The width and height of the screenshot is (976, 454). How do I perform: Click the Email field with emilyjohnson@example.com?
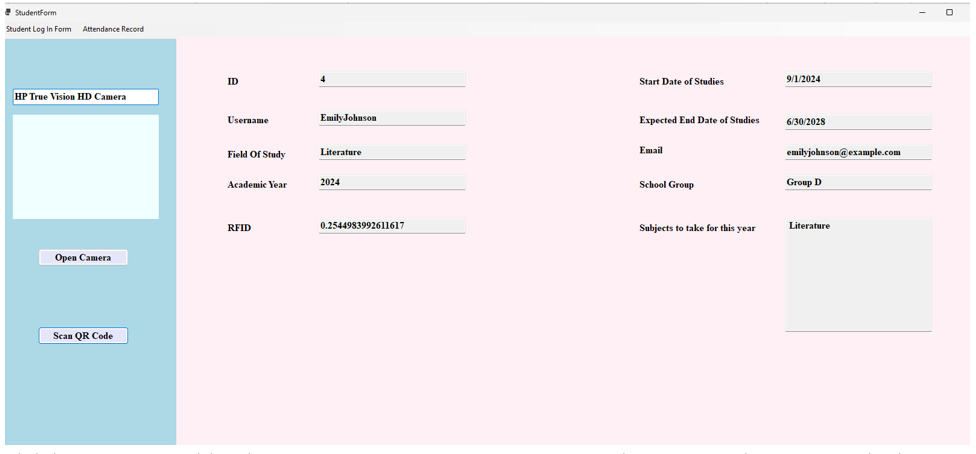coord(857,152)
